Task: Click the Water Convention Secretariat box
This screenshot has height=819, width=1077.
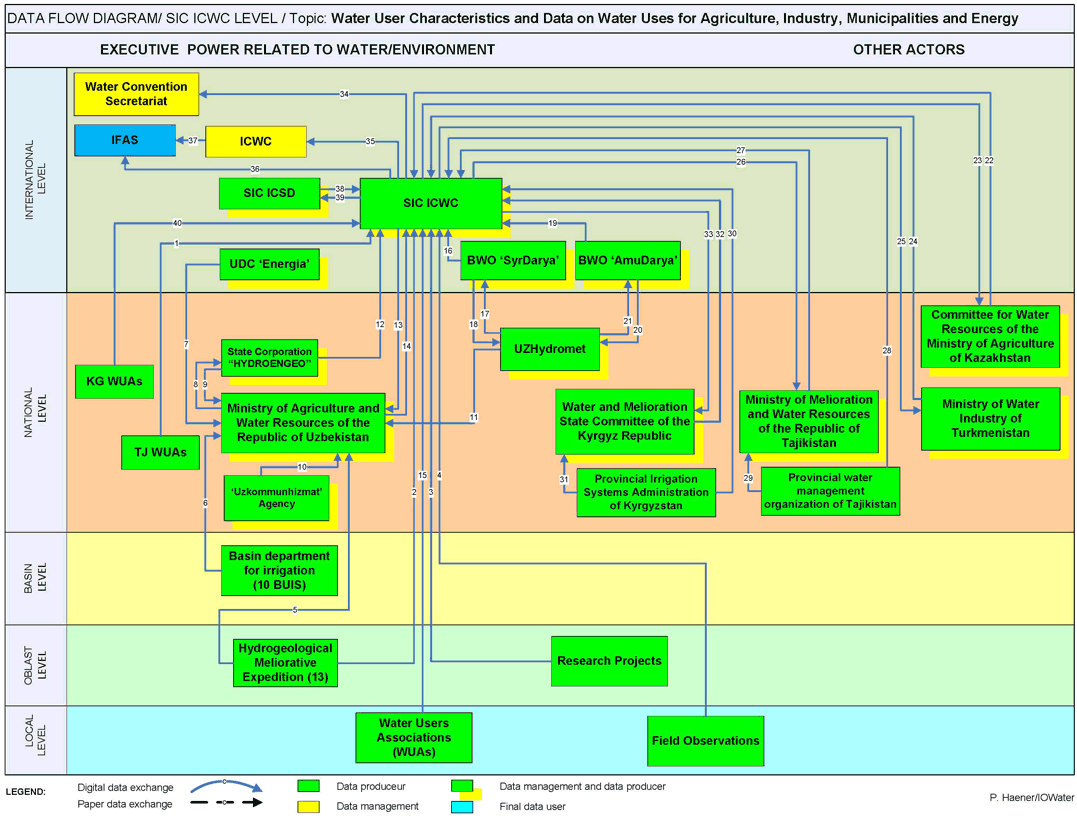Action: 139,94
